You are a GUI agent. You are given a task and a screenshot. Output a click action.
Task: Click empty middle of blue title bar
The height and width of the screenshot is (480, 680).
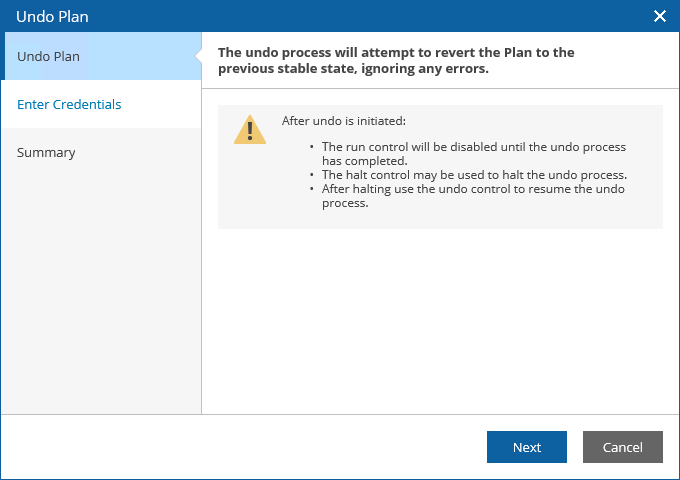(x=350, y=16)
